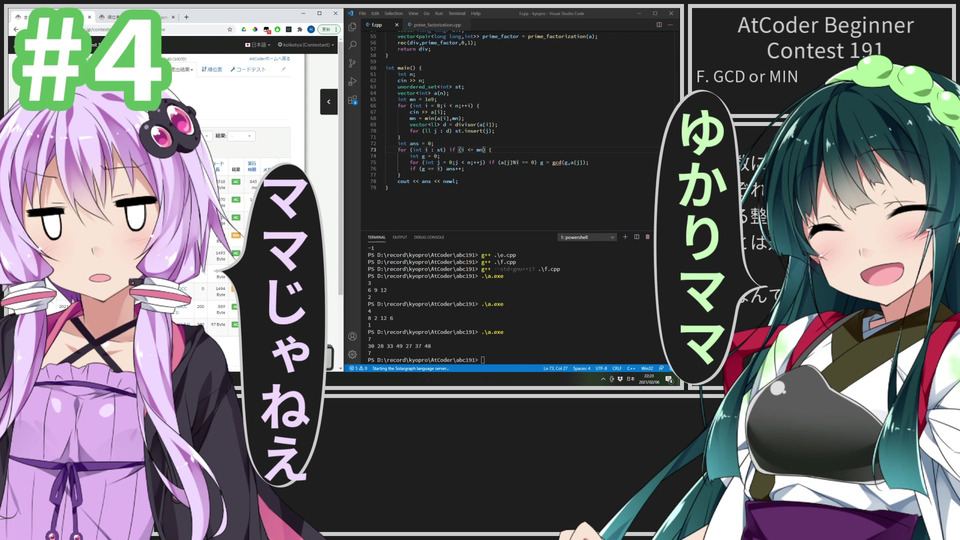The image size is (960, 540).
Task: Bookmark page with Chrome star icon
Action: tap(230, 29)
